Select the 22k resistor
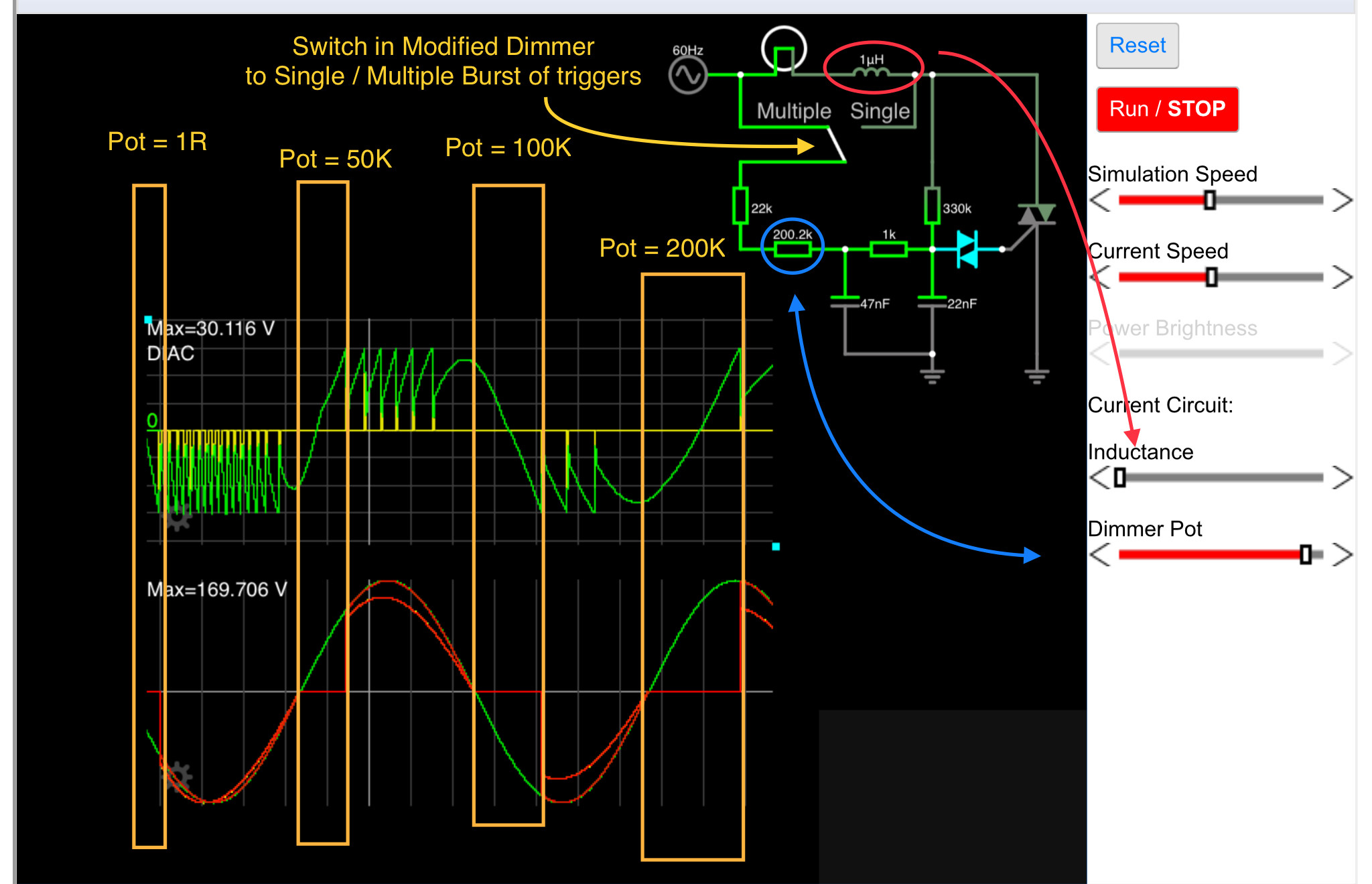 point(740,206)
